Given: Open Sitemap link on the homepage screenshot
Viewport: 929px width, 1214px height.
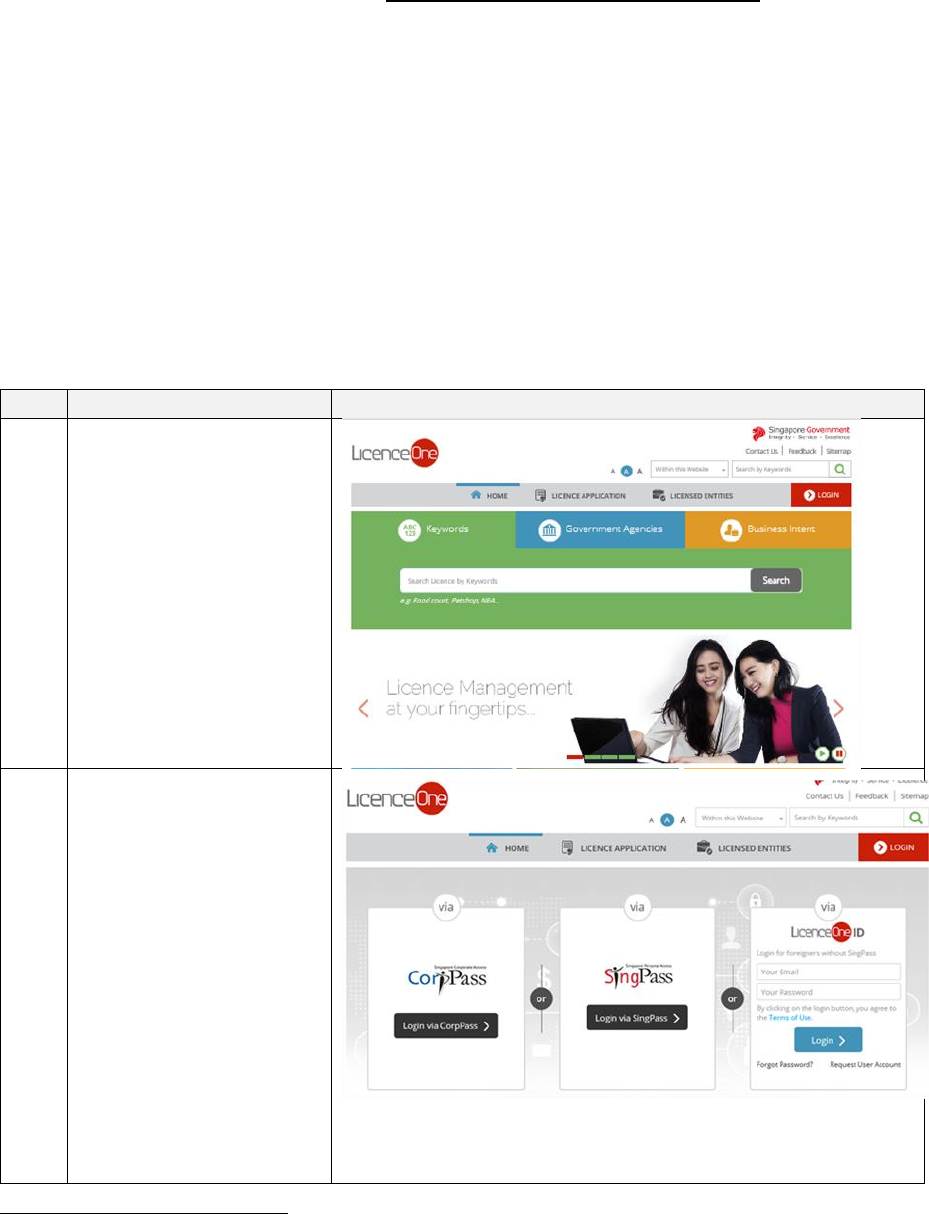Looking at the screenshot, I should [x=838, y=452].
